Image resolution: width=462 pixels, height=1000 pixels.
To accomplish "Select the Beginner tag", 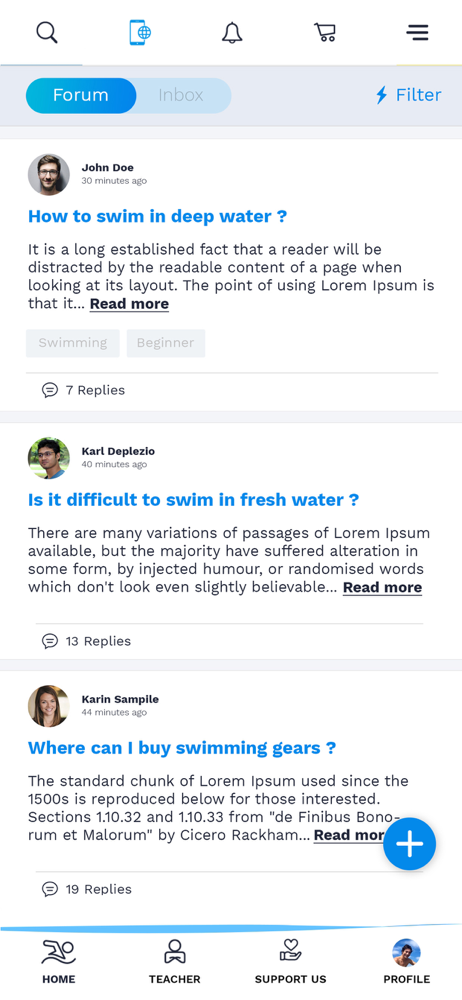I will click(166, 343).
